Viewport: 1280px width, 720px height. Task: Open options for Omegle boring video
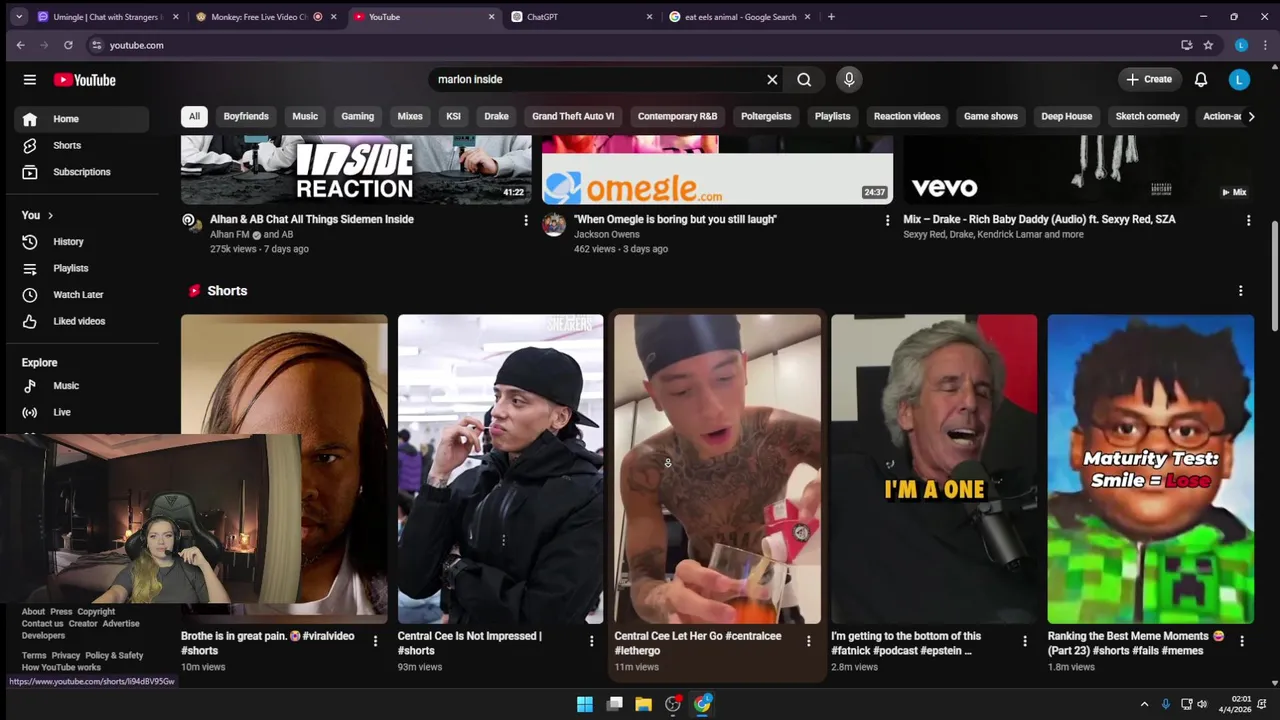[887, 220]
